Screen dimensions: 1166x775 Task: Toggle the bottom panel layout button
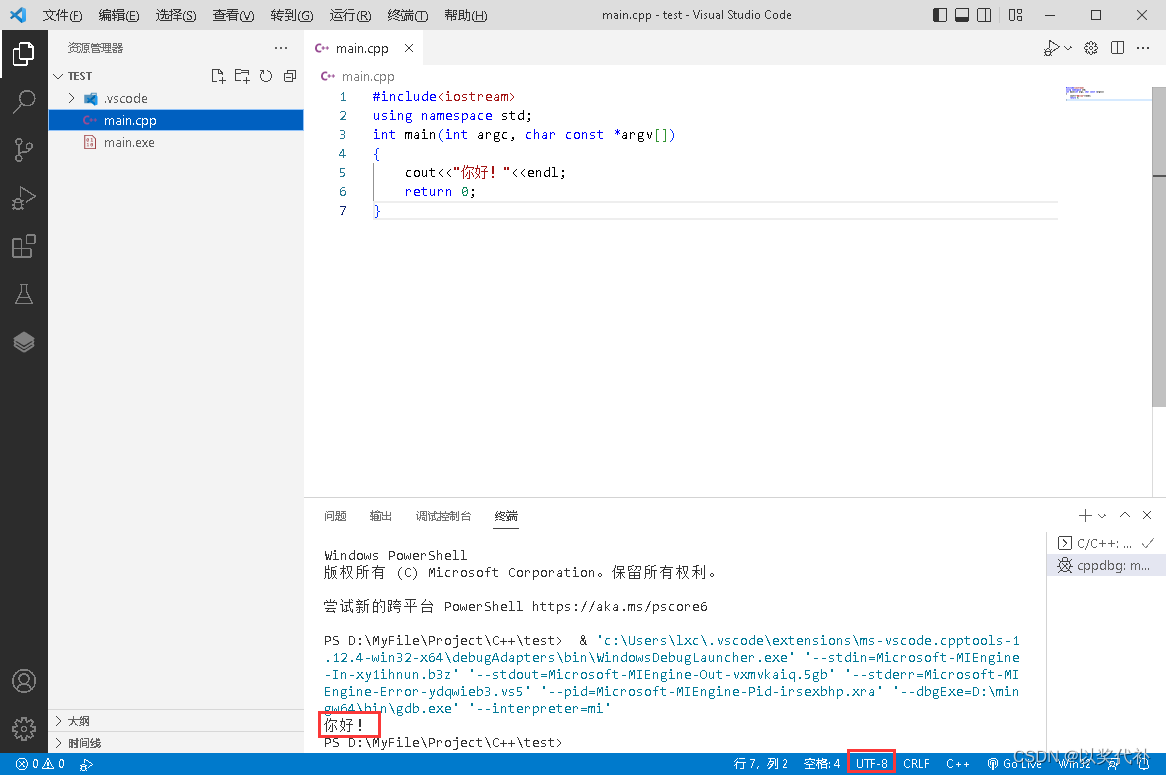pos(962,15)
